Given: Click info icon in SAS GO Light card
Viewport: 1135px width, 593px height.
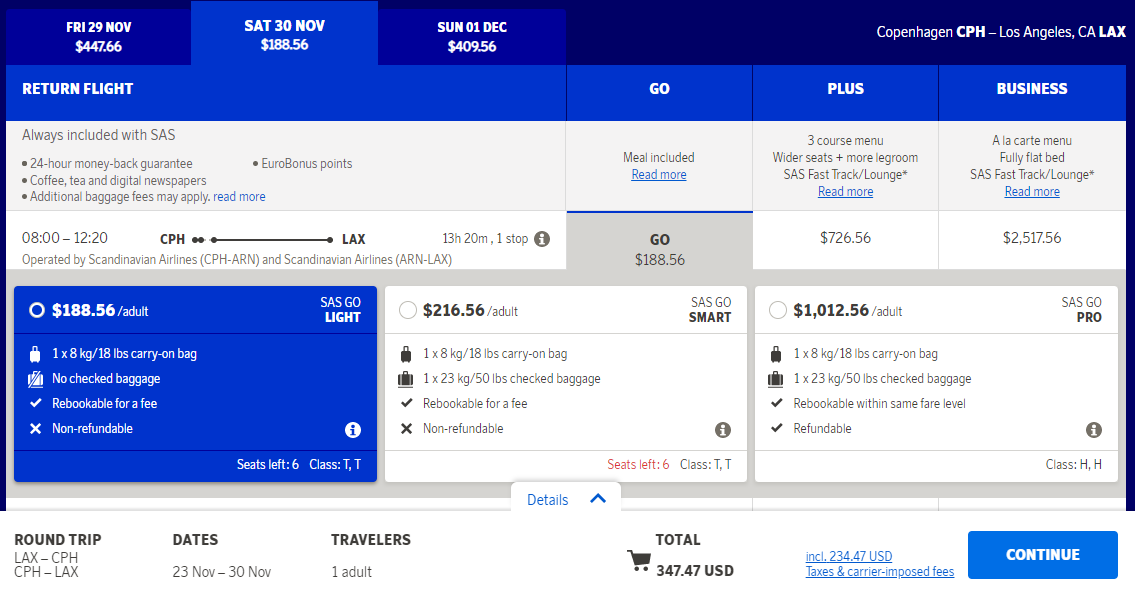Looking at the screenshot, I should pyautogui.click(x=353, y=430).
